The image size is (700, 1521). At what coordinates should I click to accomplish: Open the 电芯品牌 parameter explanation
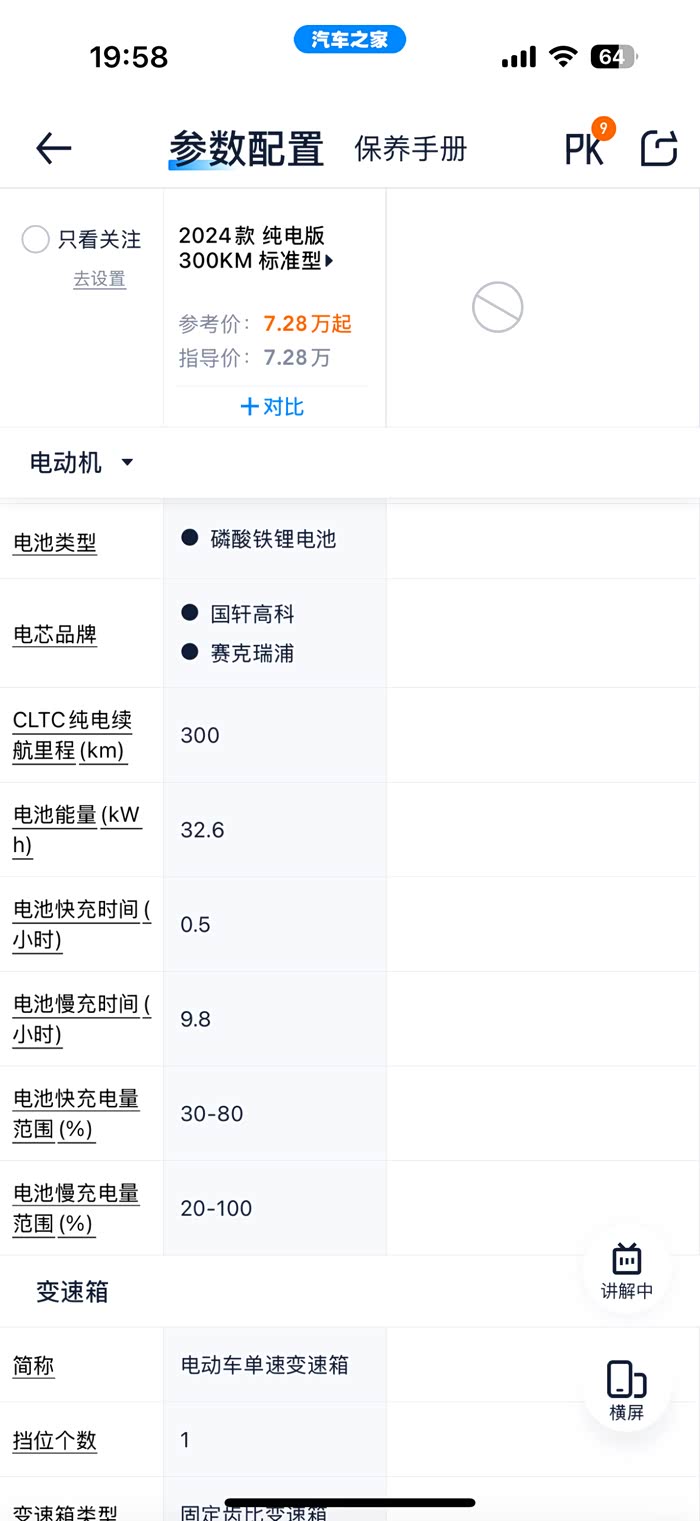55,634
